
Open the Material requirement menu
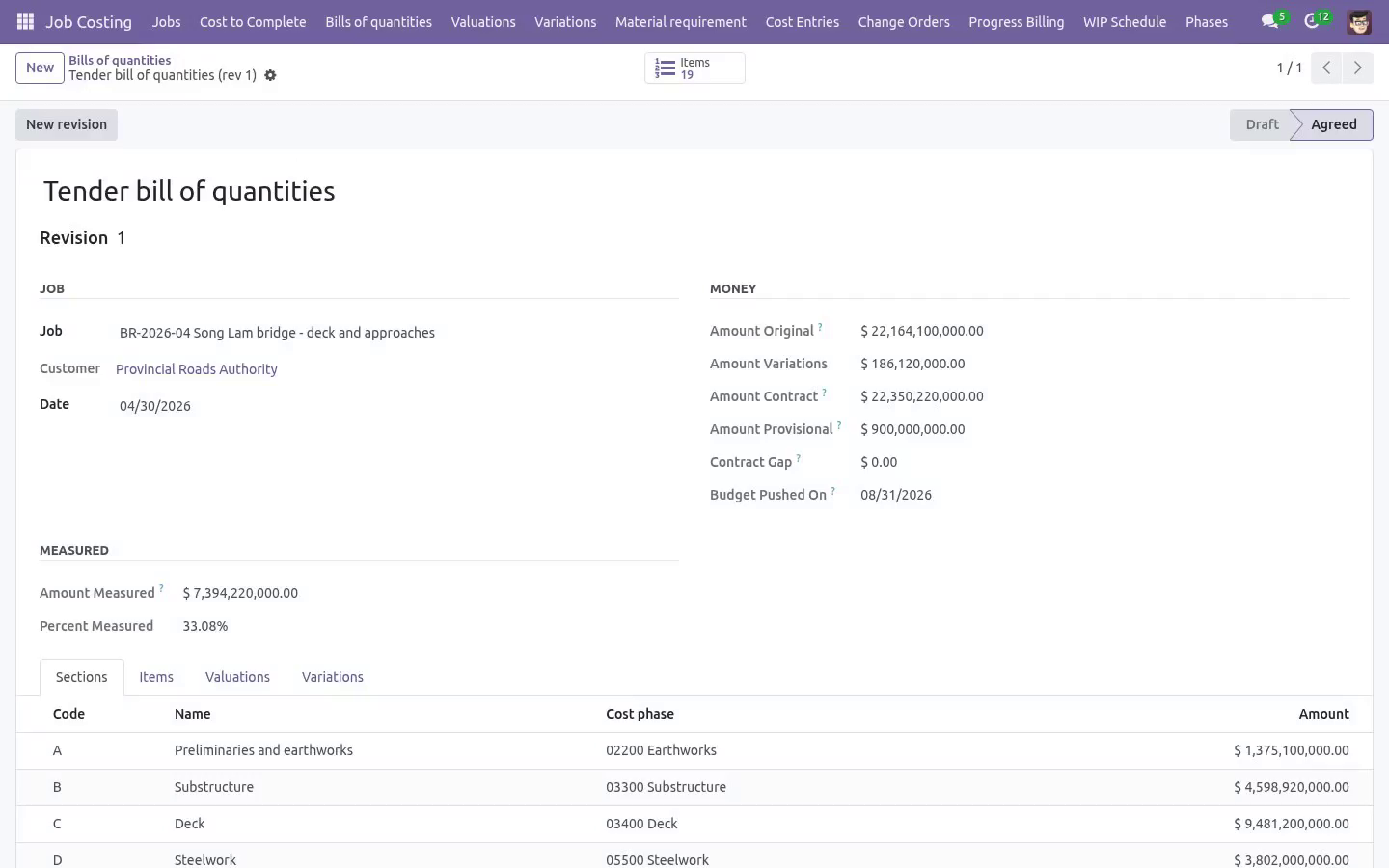pos(681,21)
